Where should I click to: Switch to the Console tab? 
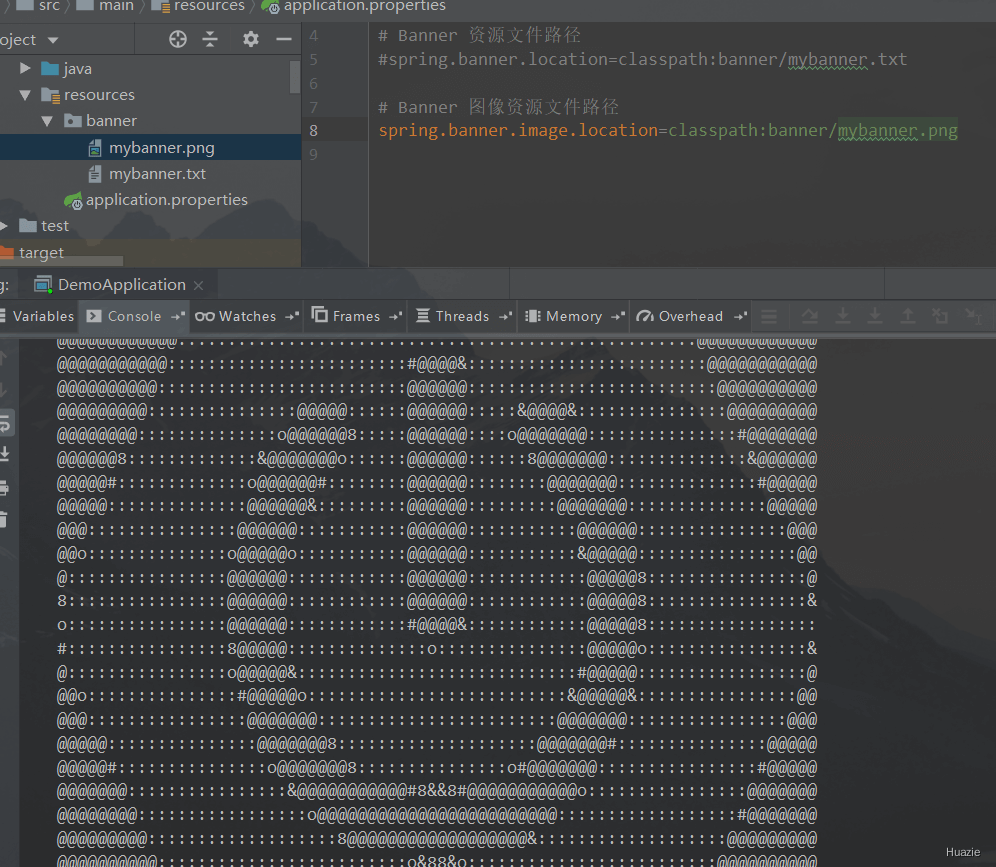(x=134, y=316)
